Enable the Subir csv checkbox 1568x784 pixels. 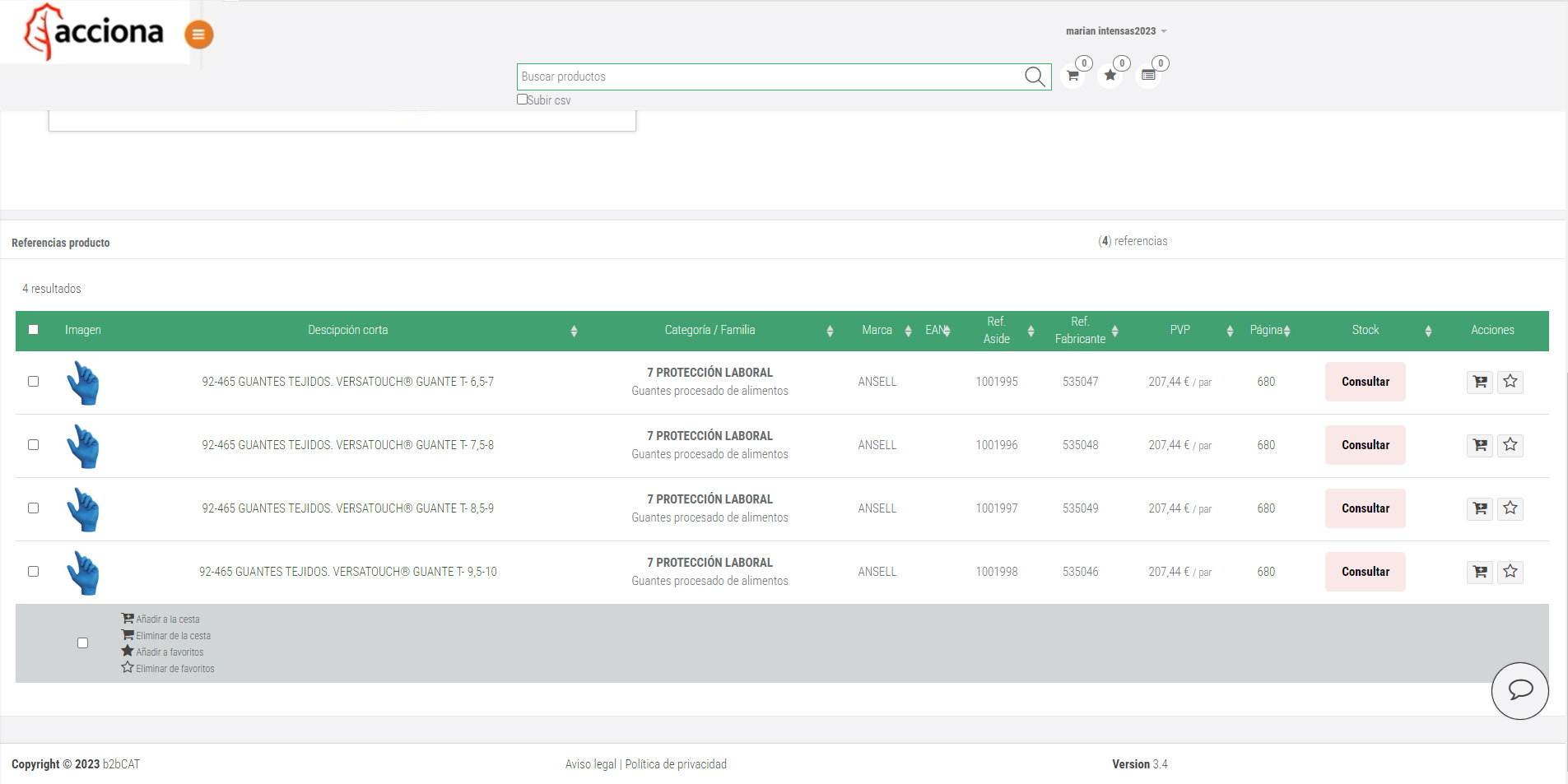coord(522,100)
